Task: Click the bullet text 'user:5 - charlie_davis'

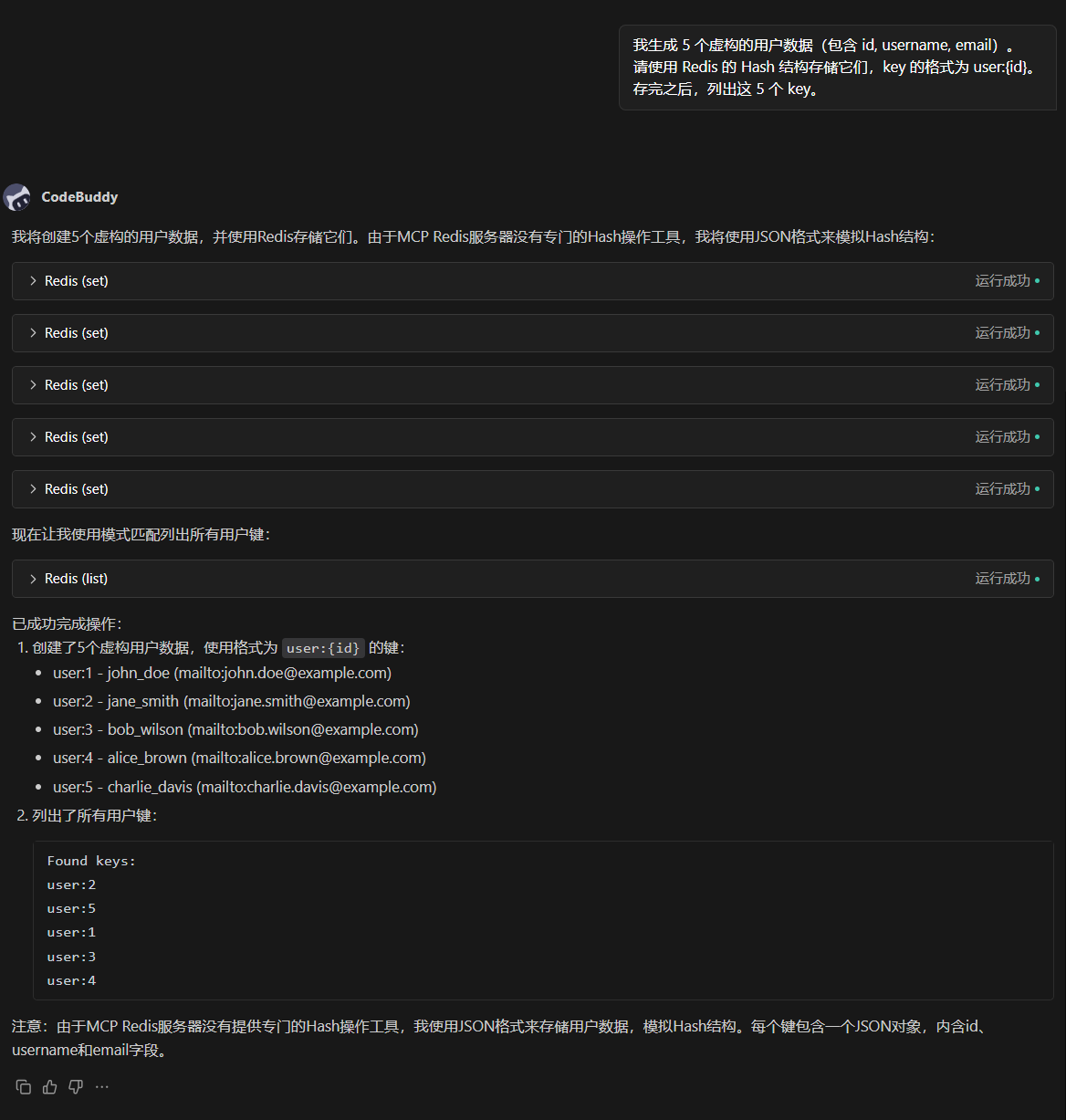Action: click(122, 787)
